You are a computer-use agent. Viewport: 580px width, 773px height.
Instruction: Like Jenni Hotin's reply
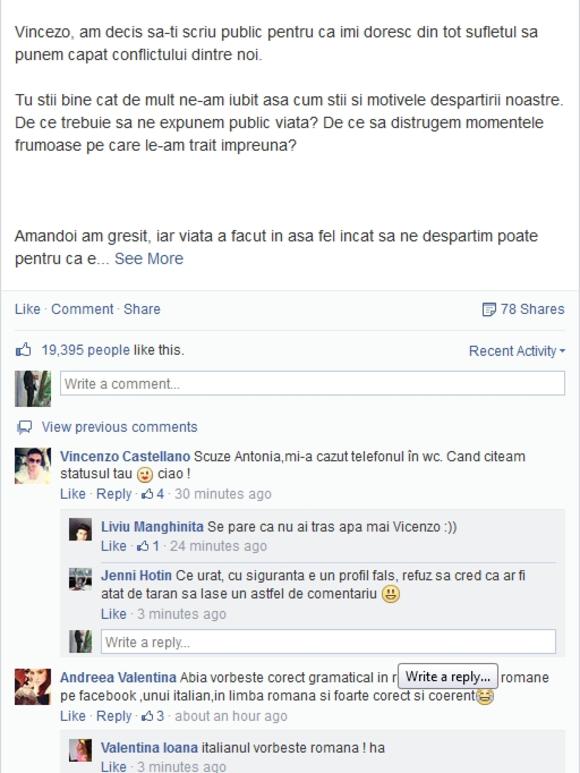click(114, 614)
